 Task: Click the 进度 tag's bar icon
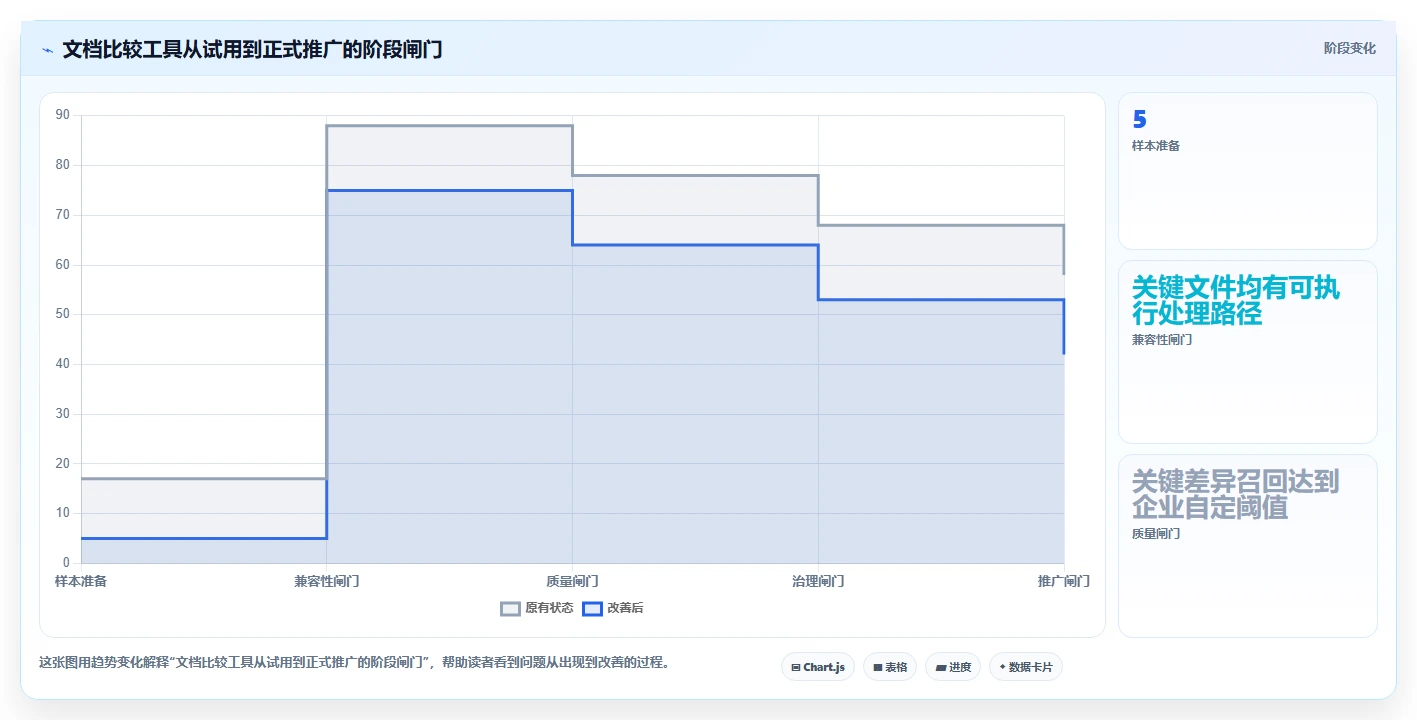point(940,667)
